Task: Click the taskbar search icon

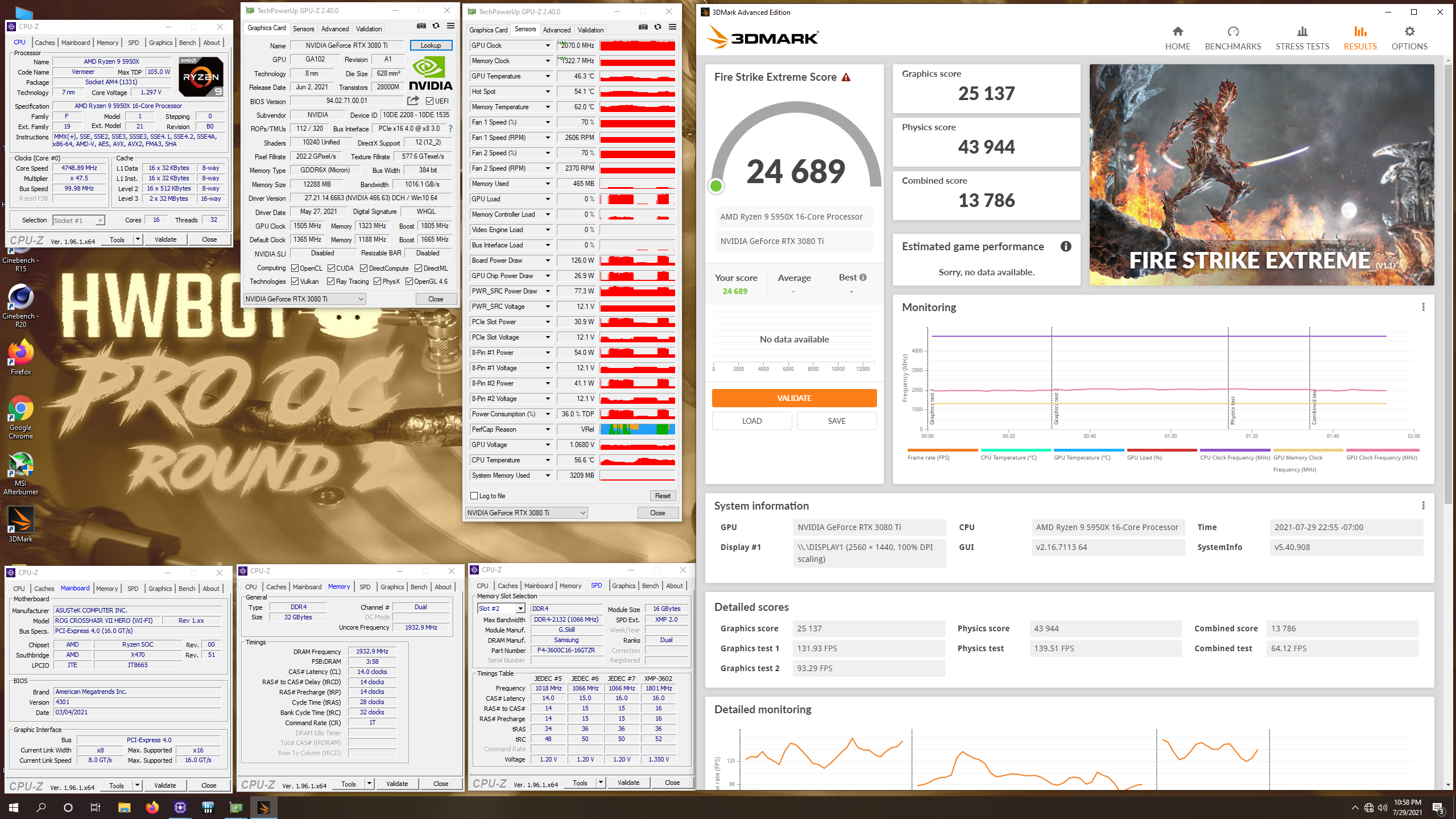Action: click(41, 807)
